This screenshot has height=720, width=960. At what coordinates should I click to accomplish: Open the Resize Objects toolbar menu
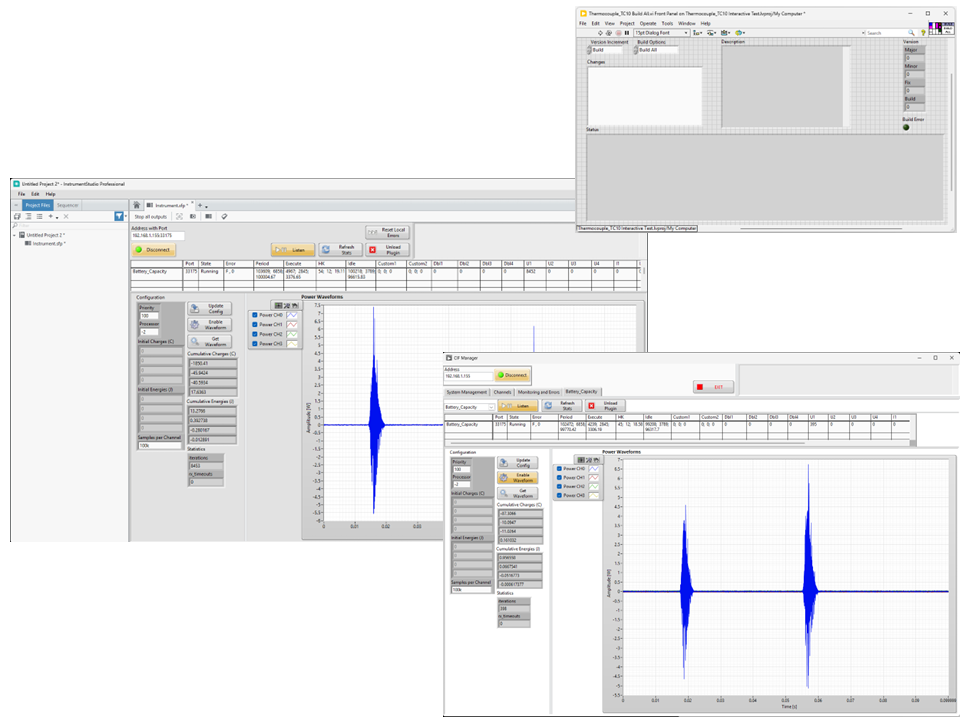(x=726, y=33)
